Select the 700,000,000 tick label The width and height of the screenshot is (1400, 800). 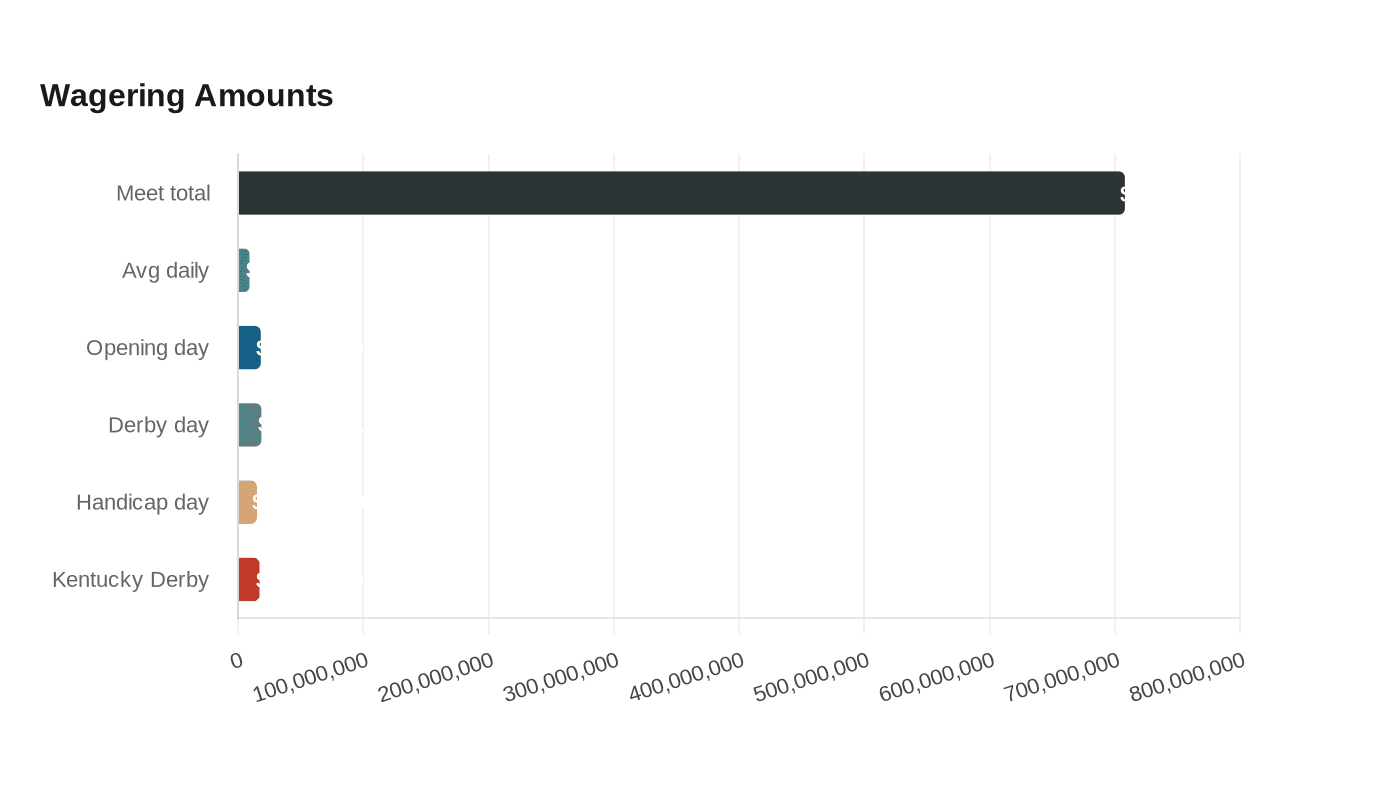coord(1062,678)
